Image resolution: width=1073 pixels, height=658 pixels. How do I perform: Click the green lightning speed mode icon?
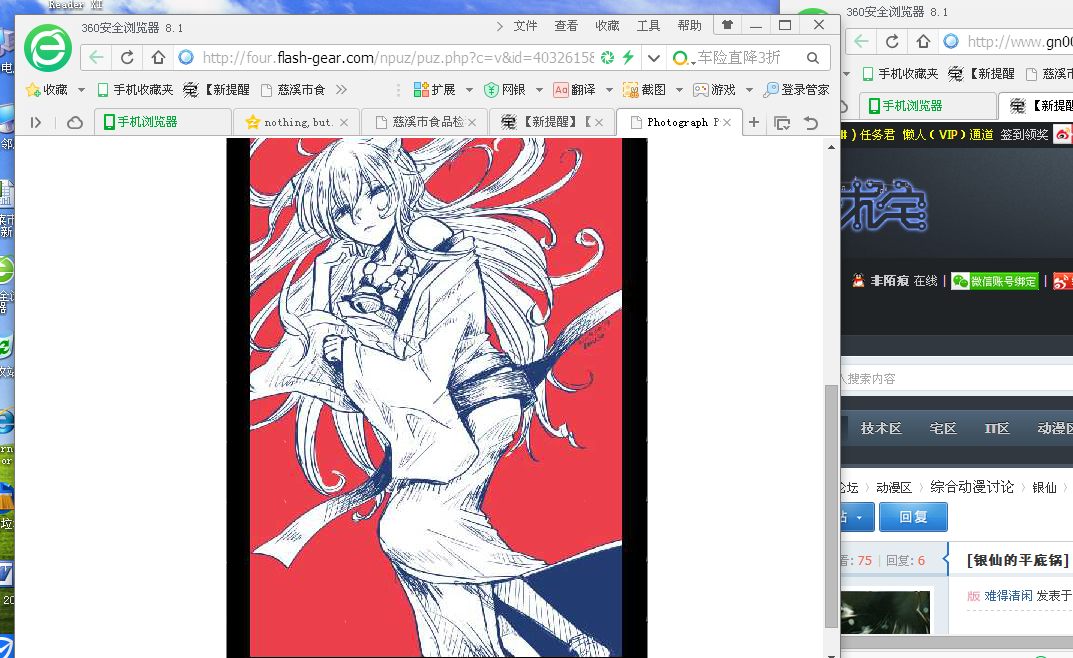(628, 57)
